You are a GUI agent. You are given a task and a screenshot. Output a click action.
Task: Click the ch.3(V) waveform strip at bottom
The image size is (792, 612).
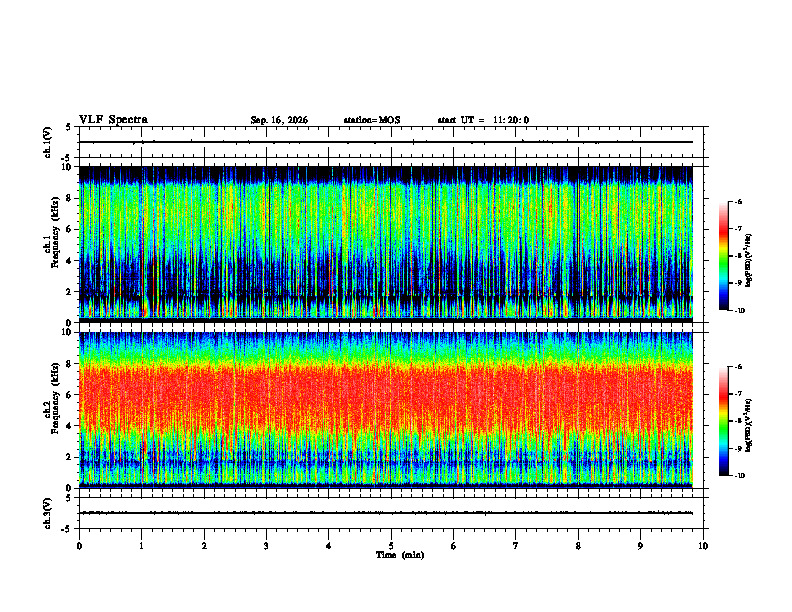[x=386, y=513]
